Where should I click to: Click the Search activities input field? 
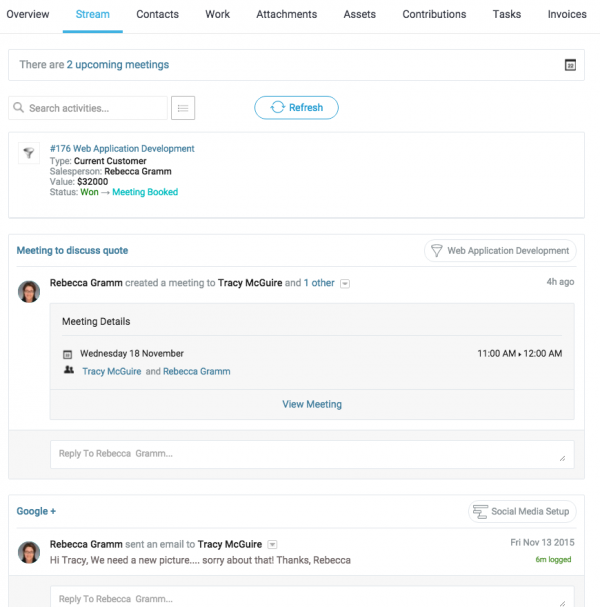tap(95, 108)
